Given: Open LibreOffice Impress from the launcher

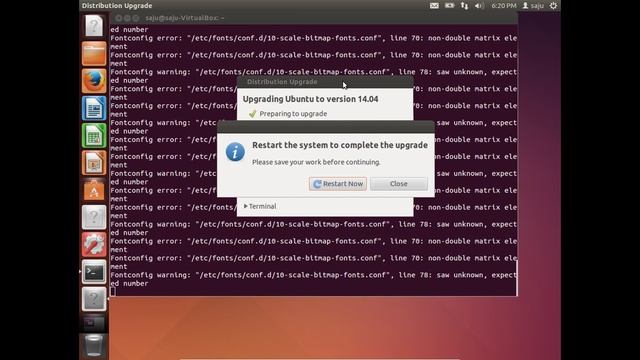Looking at the screenshot, I should [x=94, y=163].
